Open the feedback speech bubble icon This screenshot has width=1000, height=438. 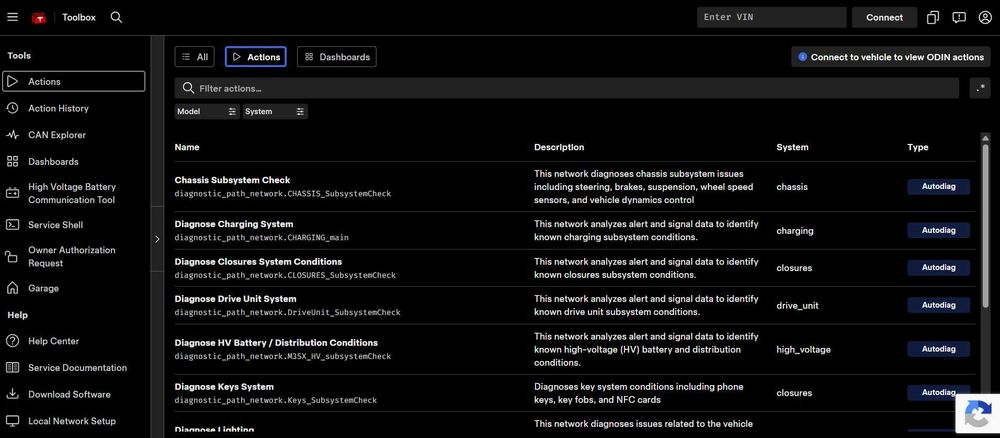point(959,17)
